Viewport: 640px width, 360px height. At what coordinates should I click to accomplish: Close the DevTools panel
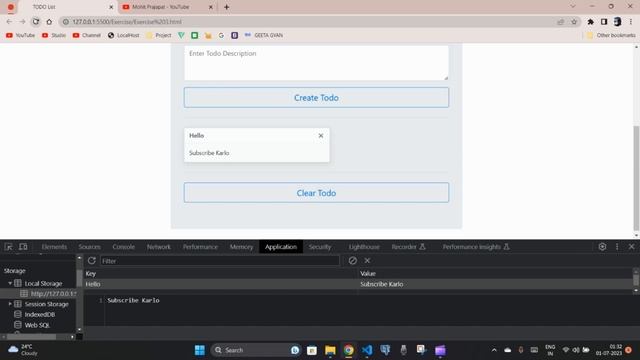[x=631, y=247]
